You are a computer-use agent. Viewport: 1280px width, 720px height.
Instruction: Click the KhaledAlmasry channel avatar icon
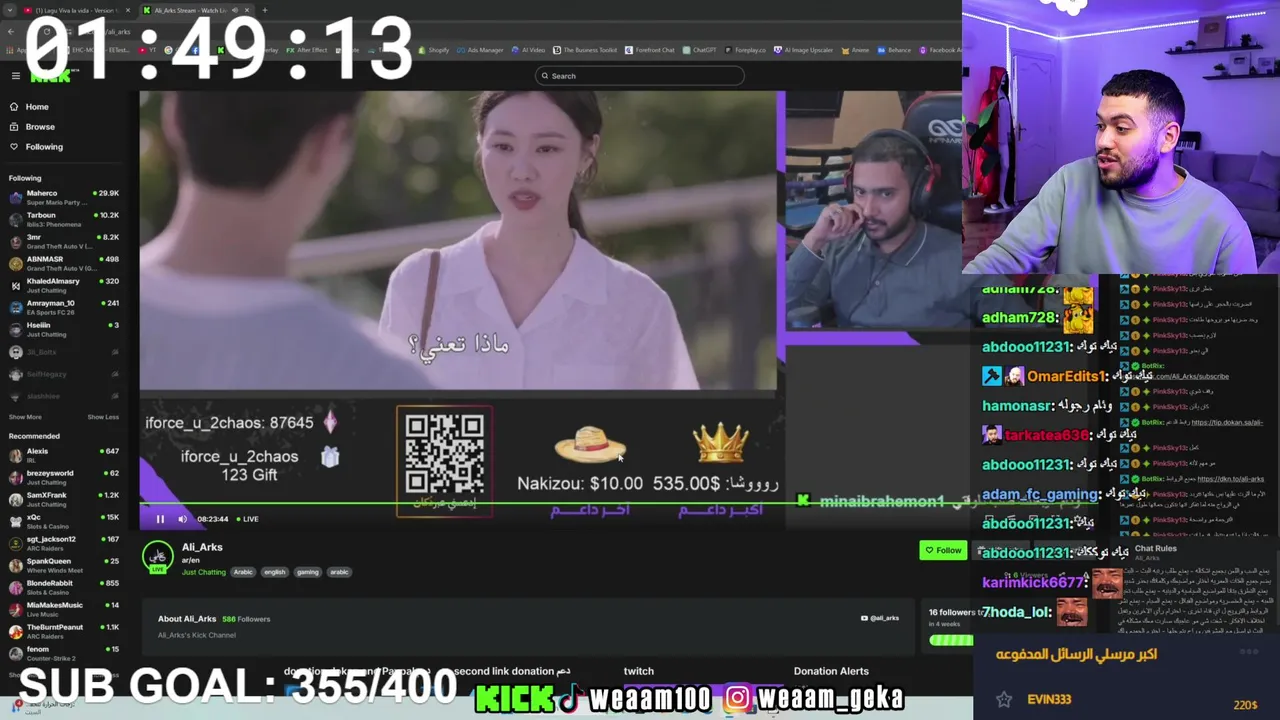click(15, 285)
